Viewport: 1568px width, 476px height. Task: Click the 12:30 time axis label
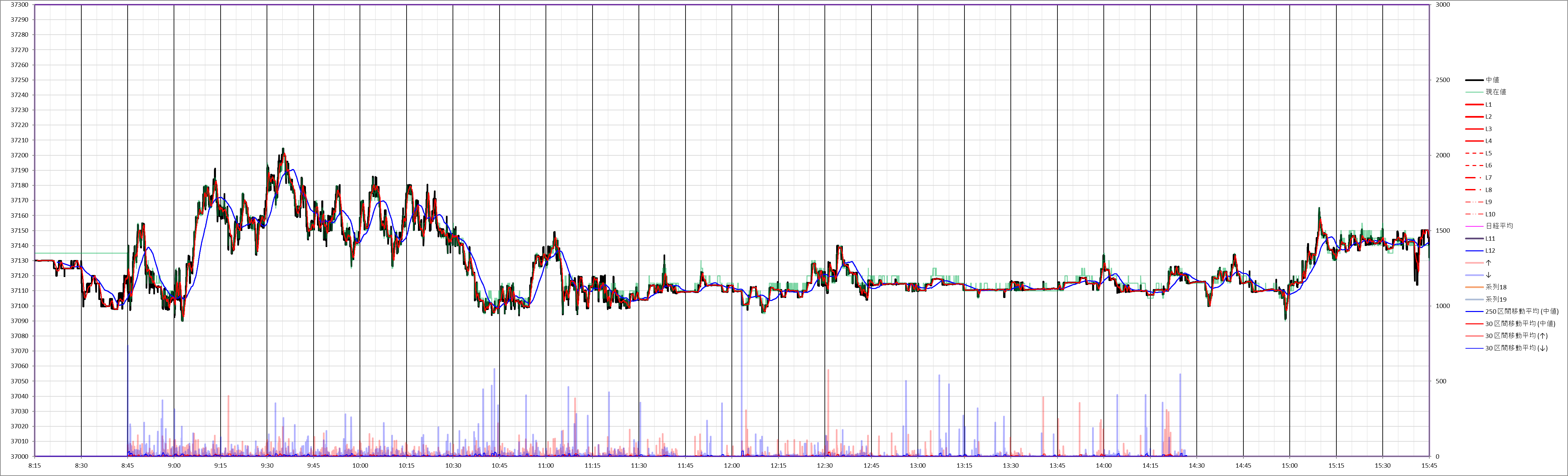825,466
